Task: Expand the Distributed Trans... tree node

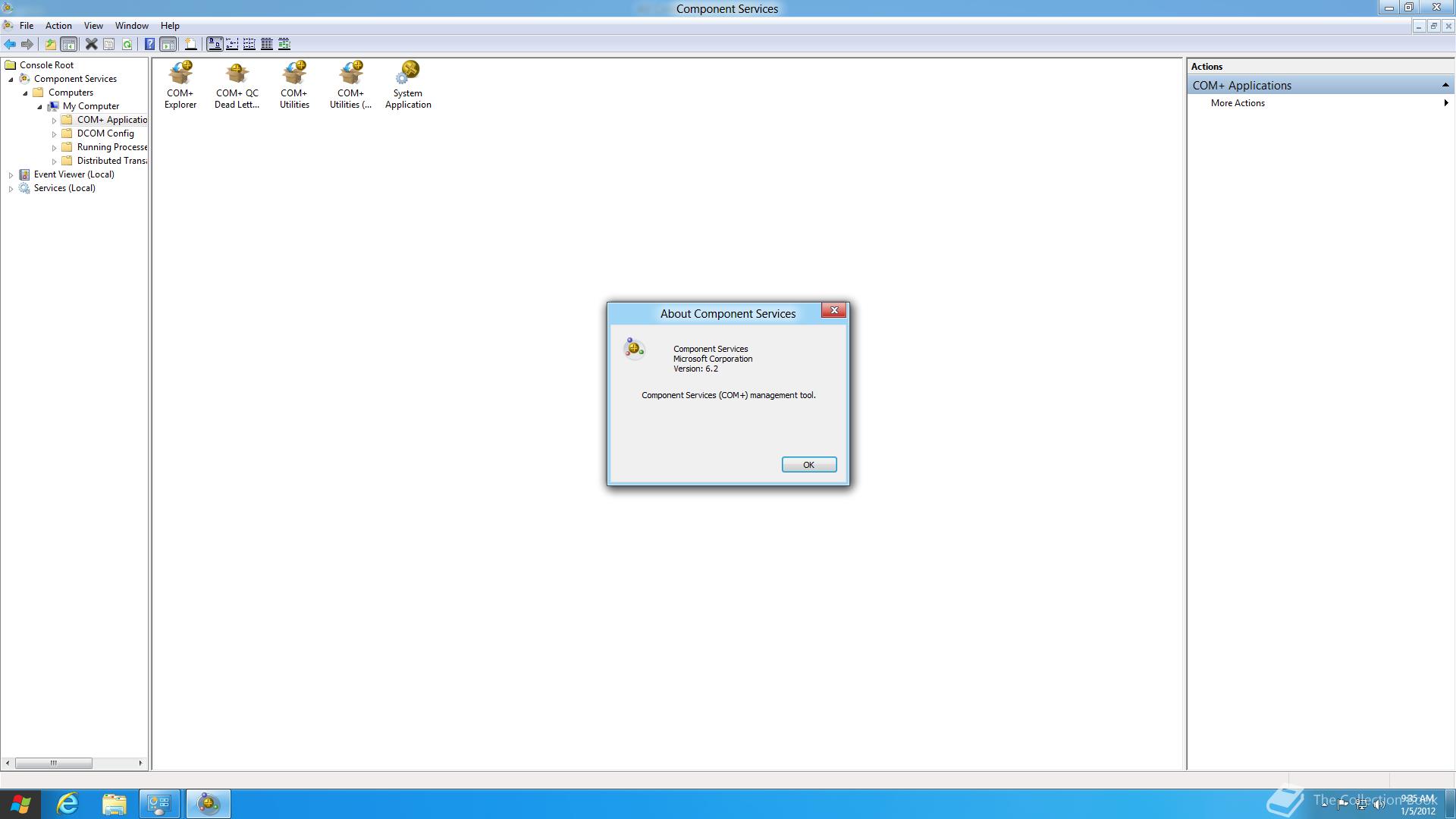Action: 55,162
